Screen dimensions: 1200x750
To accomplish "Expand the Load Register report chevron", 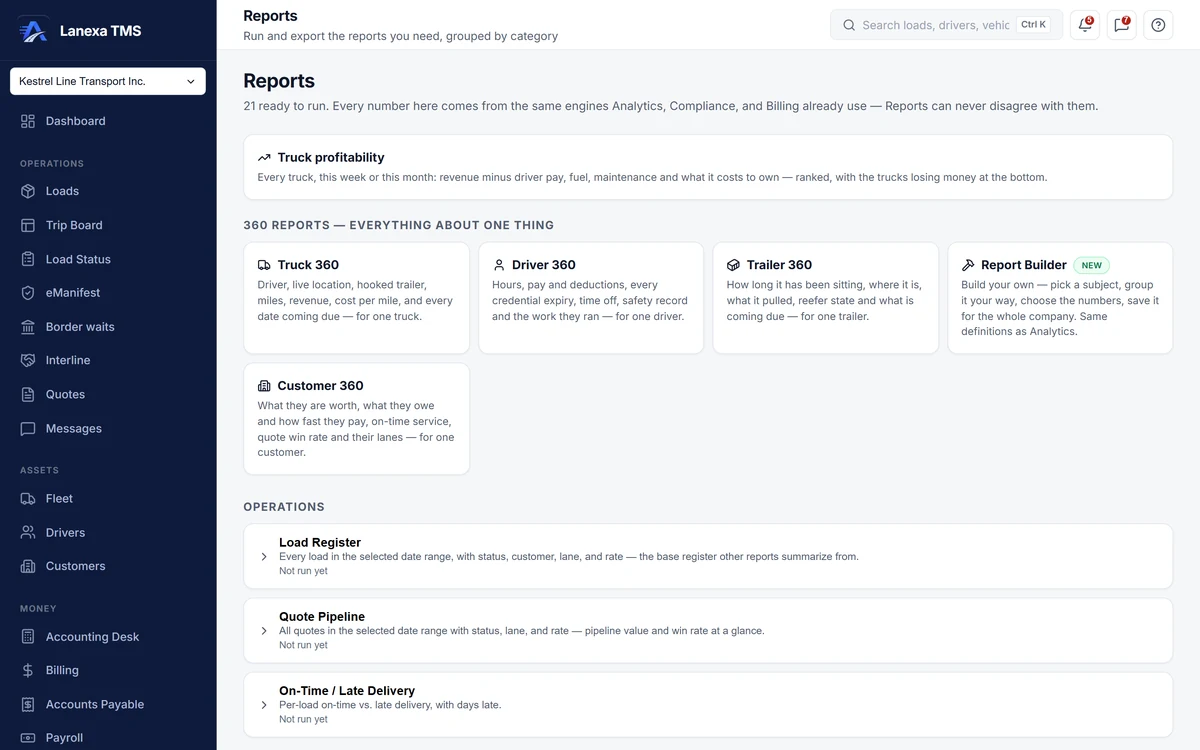I will (x=264, y=557).
